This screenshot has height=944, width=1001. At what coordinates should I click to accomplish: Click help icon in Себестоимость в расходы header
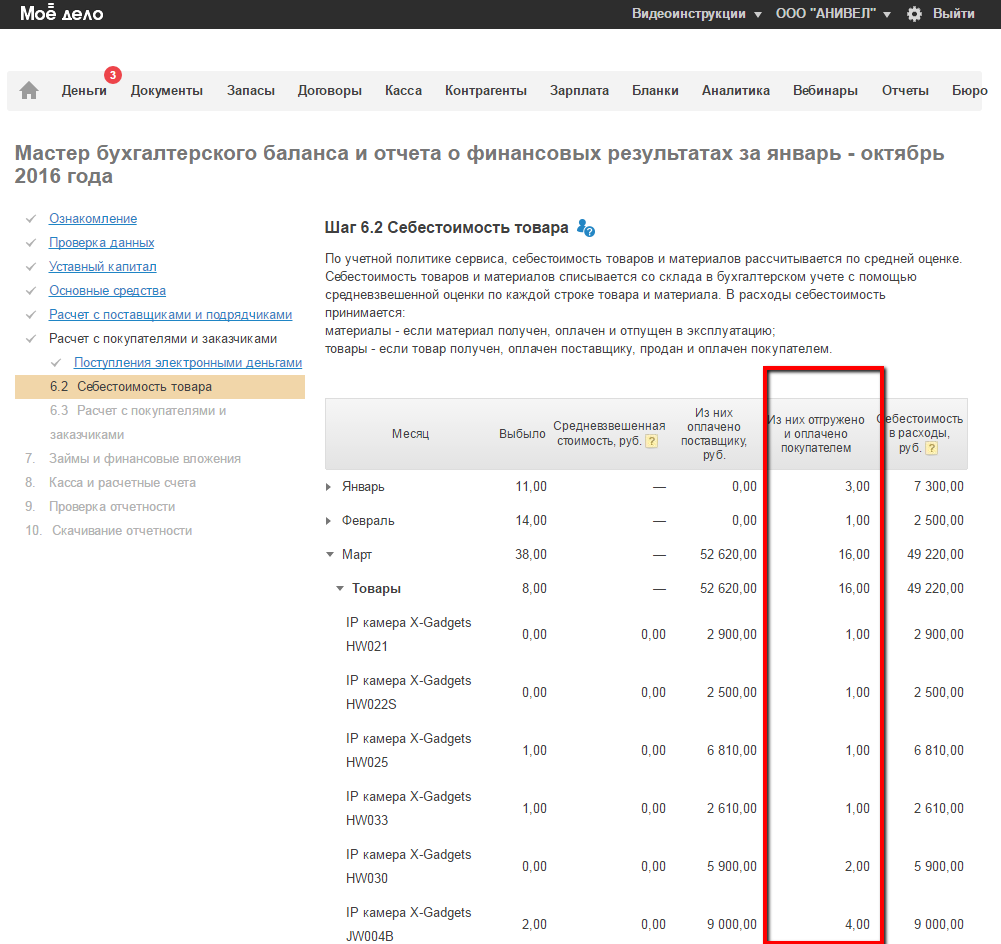point(931,449)
